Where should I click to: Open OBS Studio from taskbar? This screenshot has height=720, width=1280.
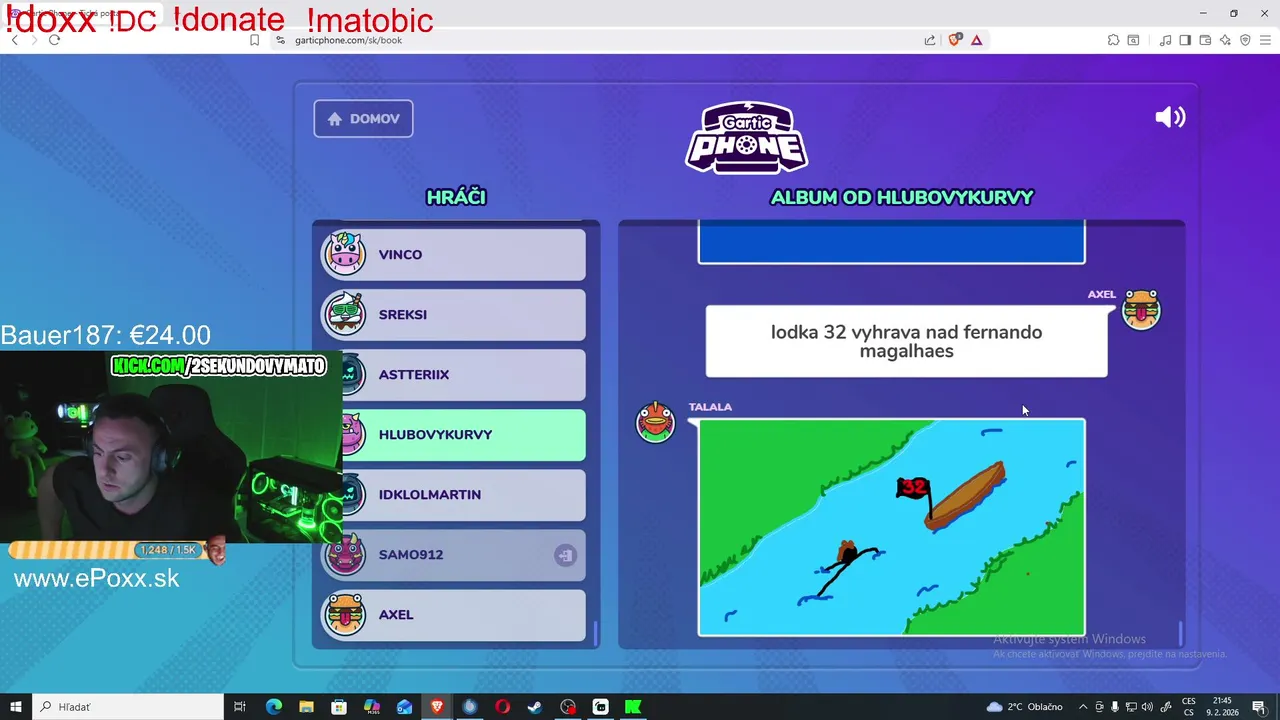pos(568,707)
